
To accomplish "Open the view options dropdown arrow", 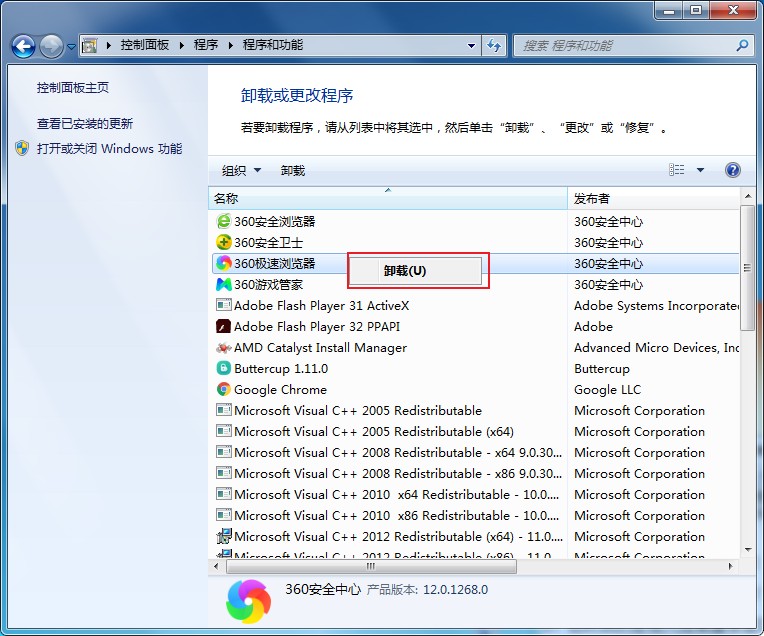I will coord(700,170).
